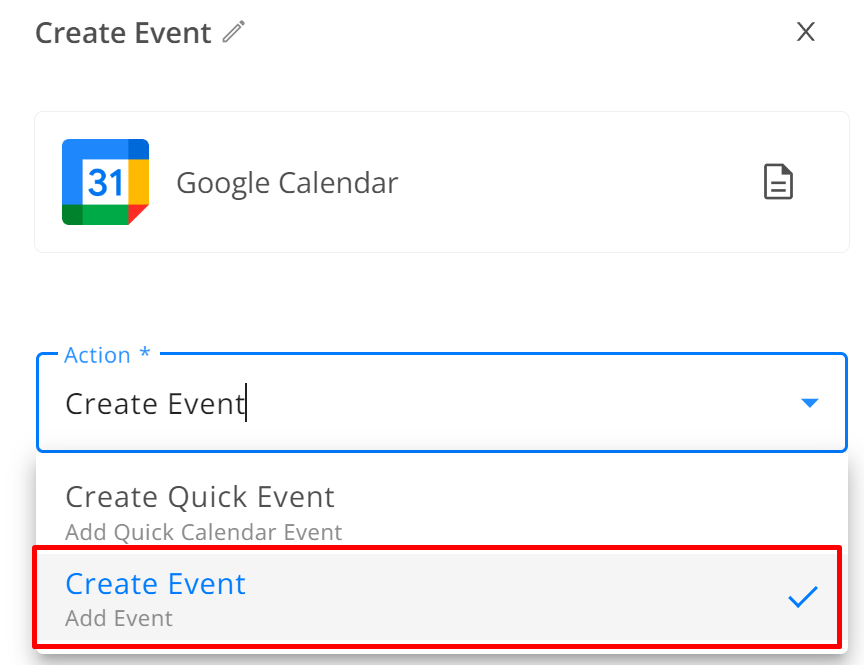Click the required asterisk next to Action
This screenshot has height=665, width=864.
click(x=145, y=353)
